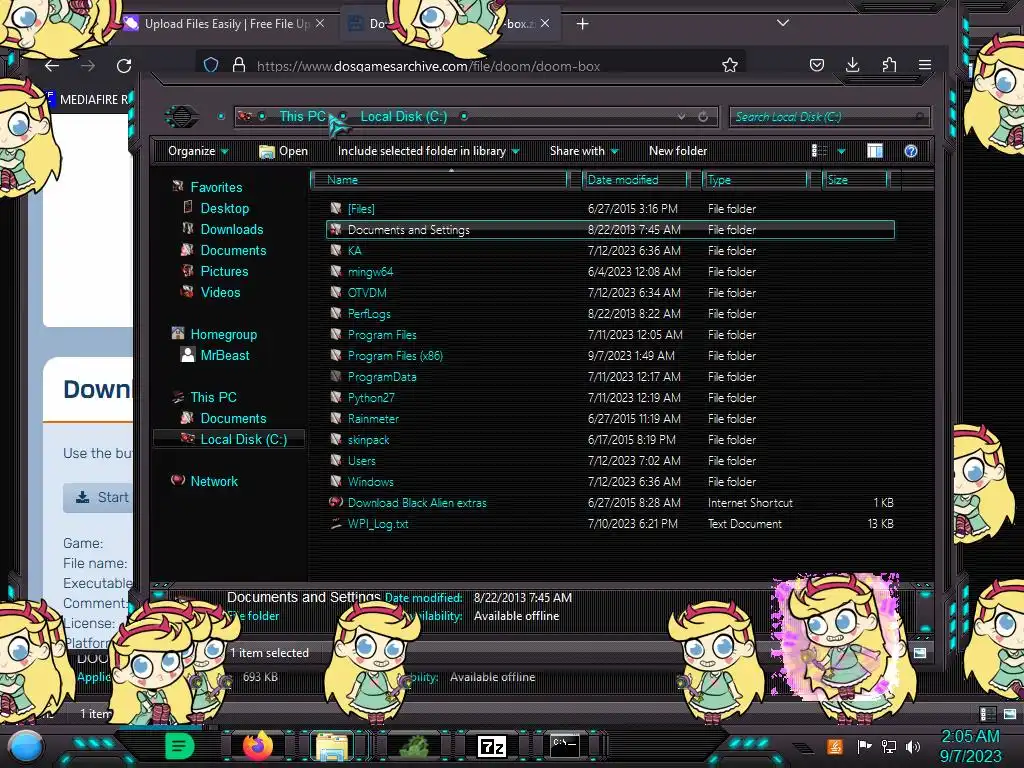The image size is (1024, 768).
Task: Open Firefox downloads arrow icon
Action: (852, 65)
